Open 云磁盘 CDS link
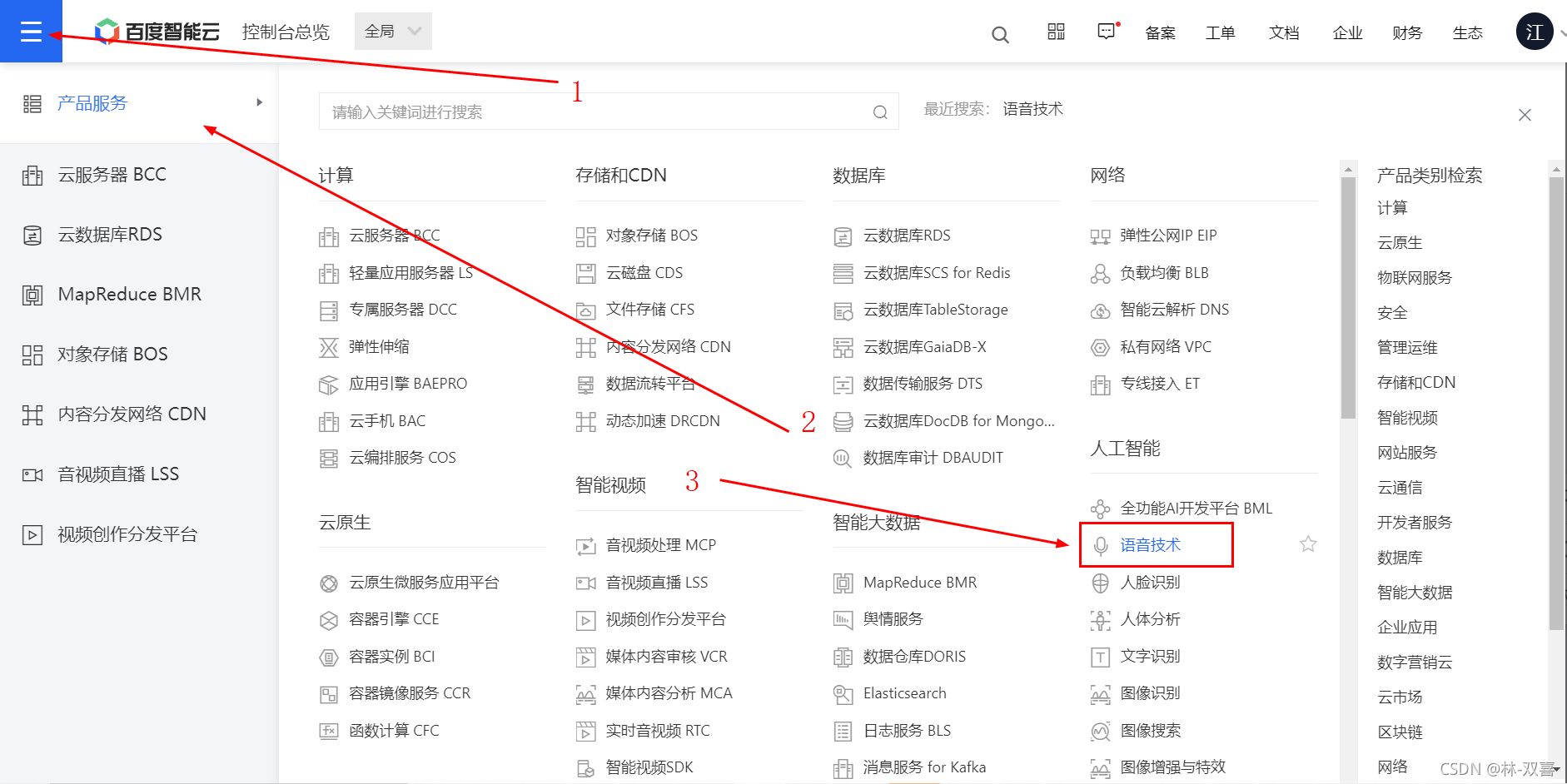 [x=644, y=273]
